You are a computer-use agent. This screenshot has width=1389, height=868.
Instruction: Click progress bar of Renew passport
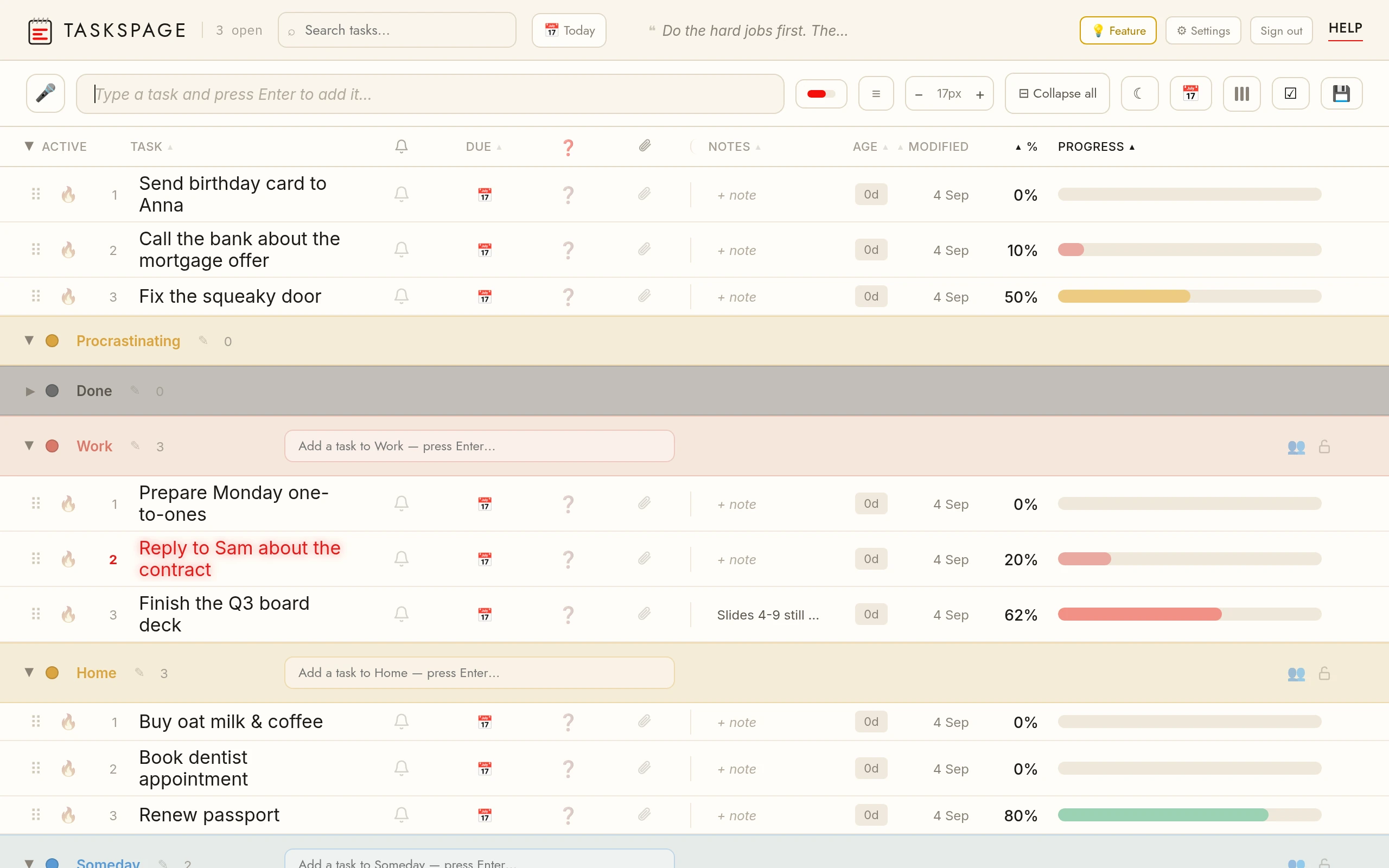coord(1189,815)
